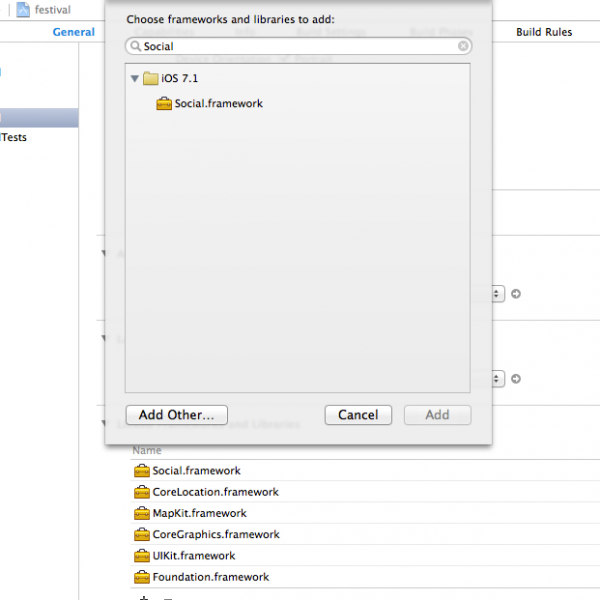The width and height of the screenshot is (600, 600).
Task: Click the lower popup stepper arrows
Action: pyautogui.click(x=497, y=379)
